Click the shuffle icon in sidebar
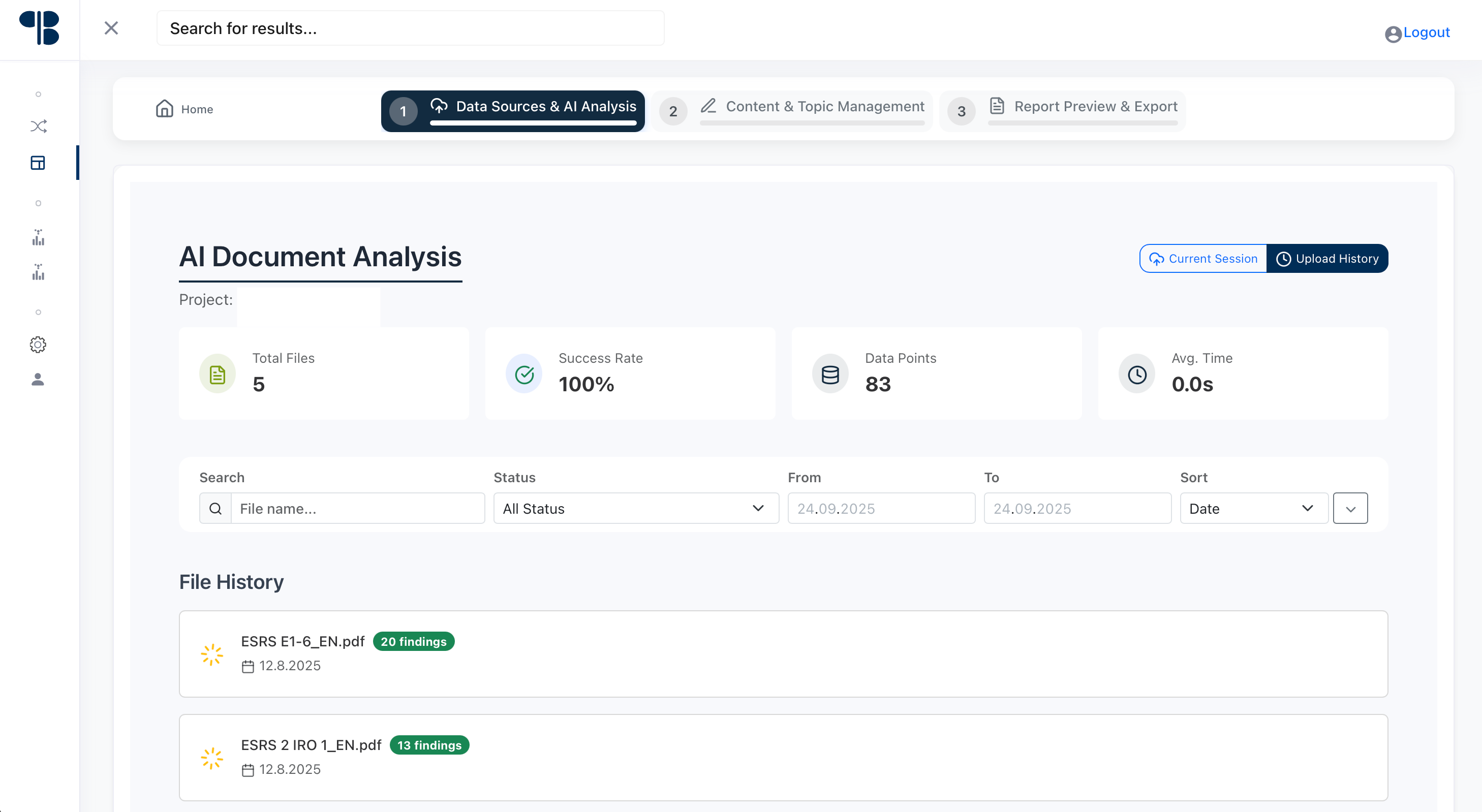 pos(38,127)
